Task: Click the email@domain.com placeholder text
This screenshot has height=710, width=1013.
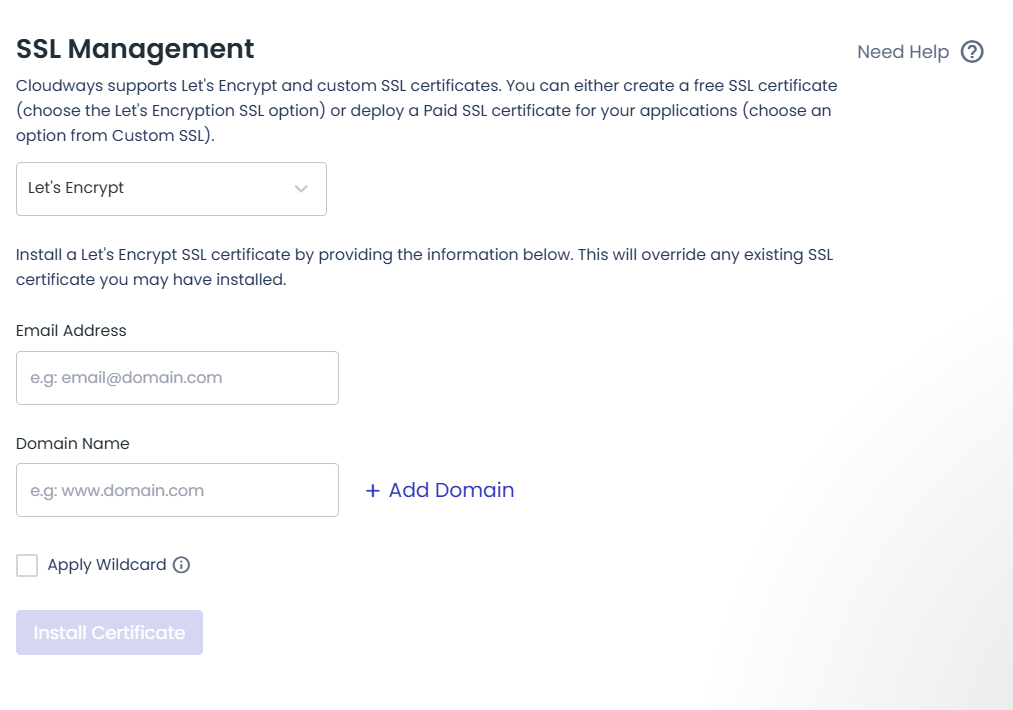Action: (126, 378)
